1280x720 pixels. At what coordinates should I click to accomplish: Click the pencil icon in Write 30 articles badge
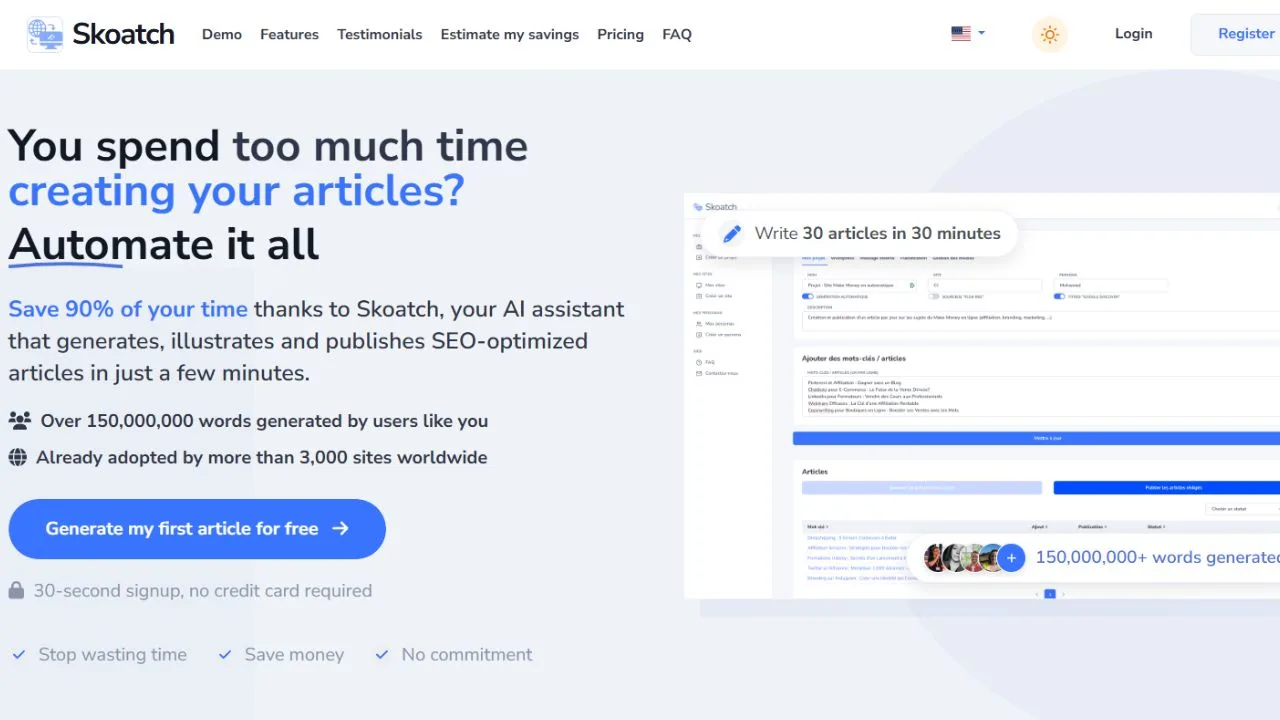732,233
